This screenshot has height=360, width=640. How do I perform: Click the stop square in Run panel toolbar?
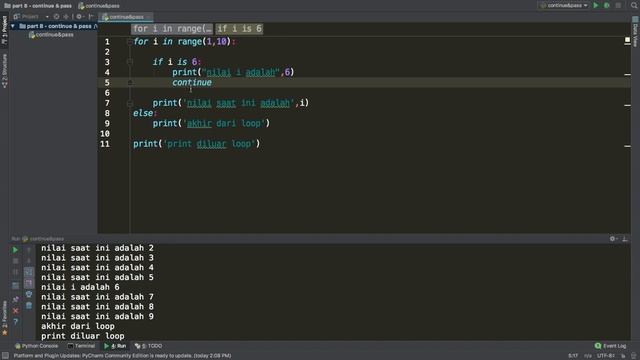pos(16,260)
